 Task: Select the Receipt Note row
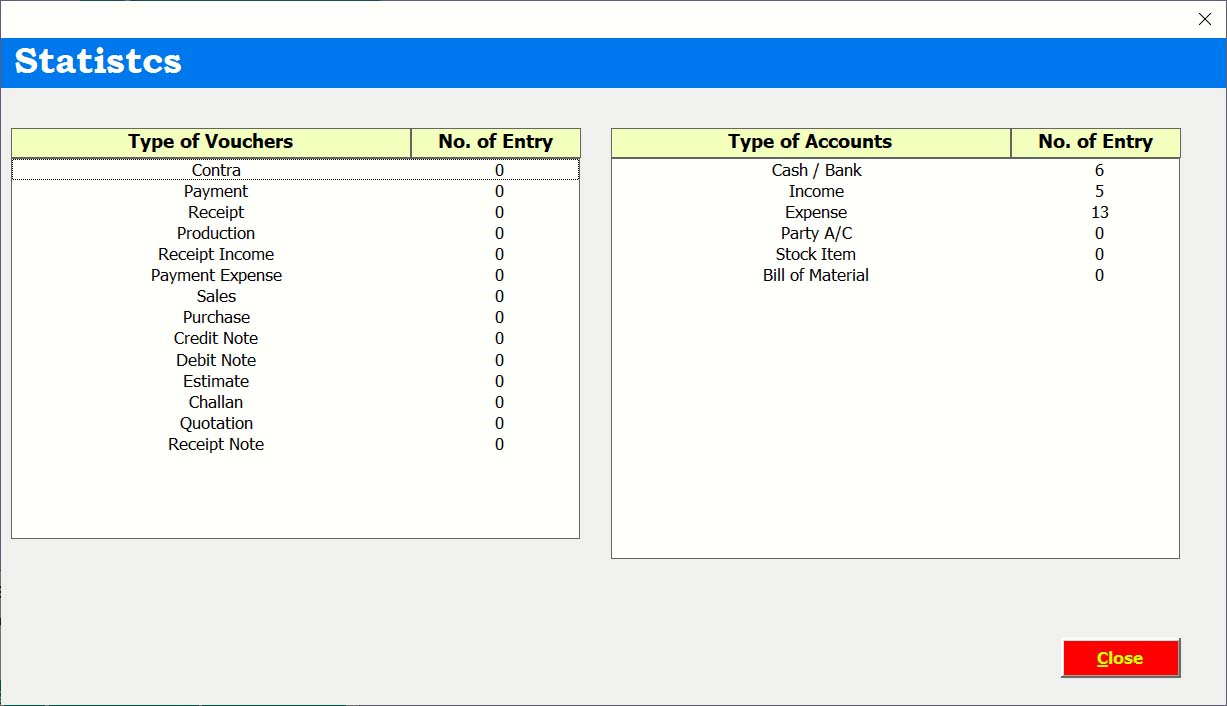pos(216,445)
